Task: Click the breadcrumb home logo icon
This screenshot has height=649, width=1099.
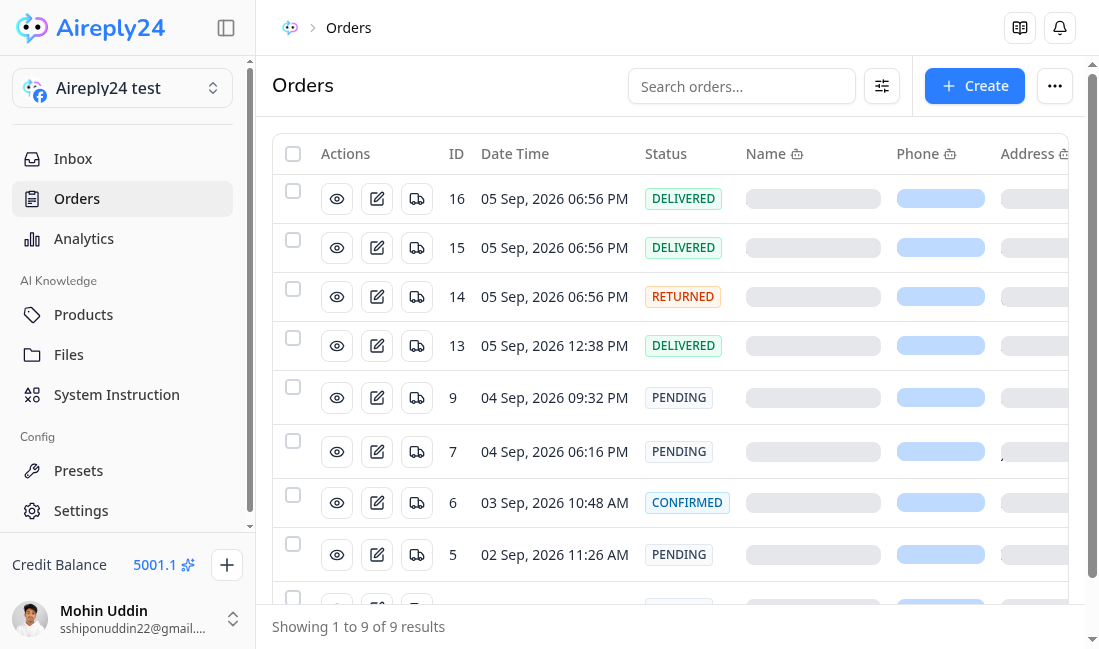Action: pyautogui.click(x=290, y=28)
